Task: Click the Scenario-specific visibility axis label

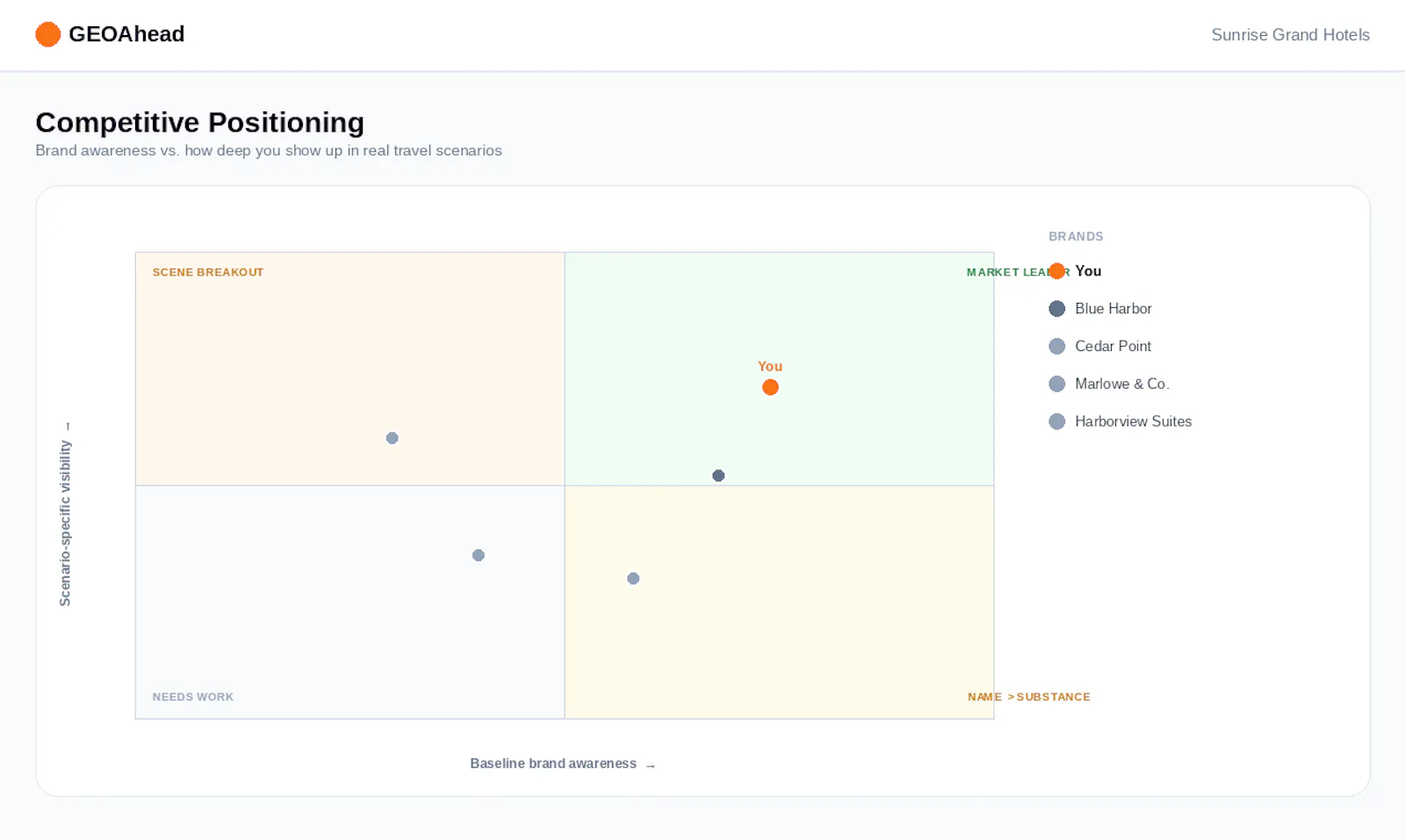Action: 65,514
